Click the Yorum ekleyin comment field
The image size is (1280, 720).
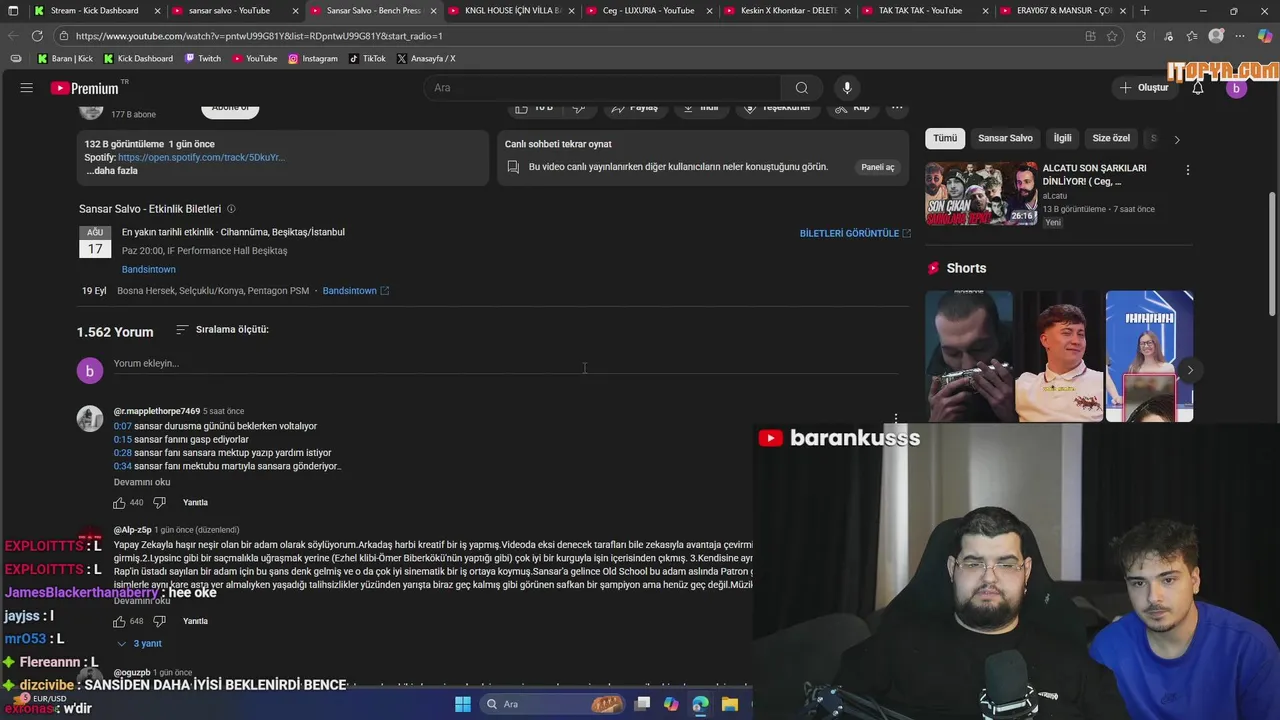click(x=505, y=364)
